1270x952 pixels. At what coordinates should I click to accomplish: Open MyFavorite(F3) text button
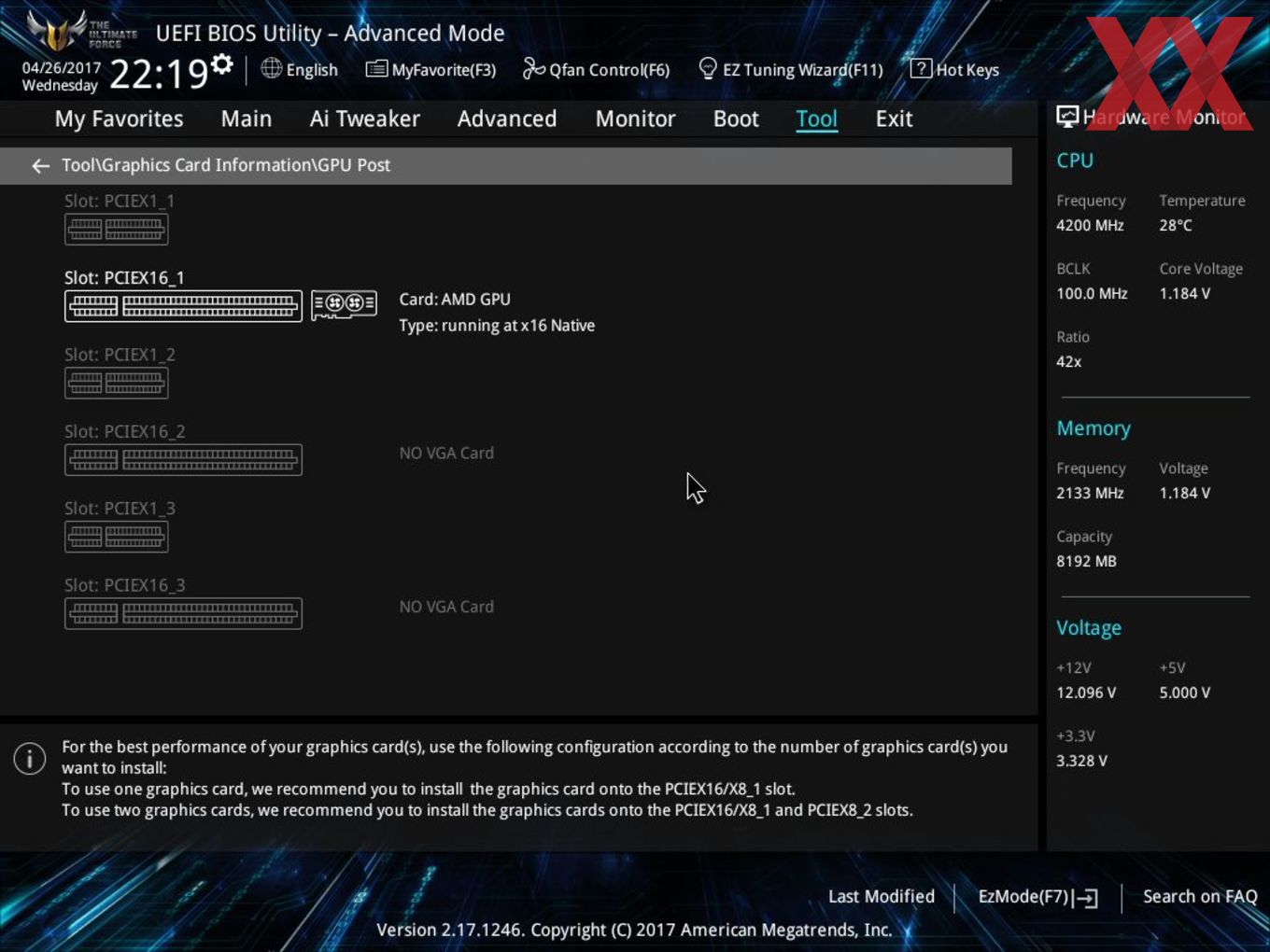(x=444, y=70)
